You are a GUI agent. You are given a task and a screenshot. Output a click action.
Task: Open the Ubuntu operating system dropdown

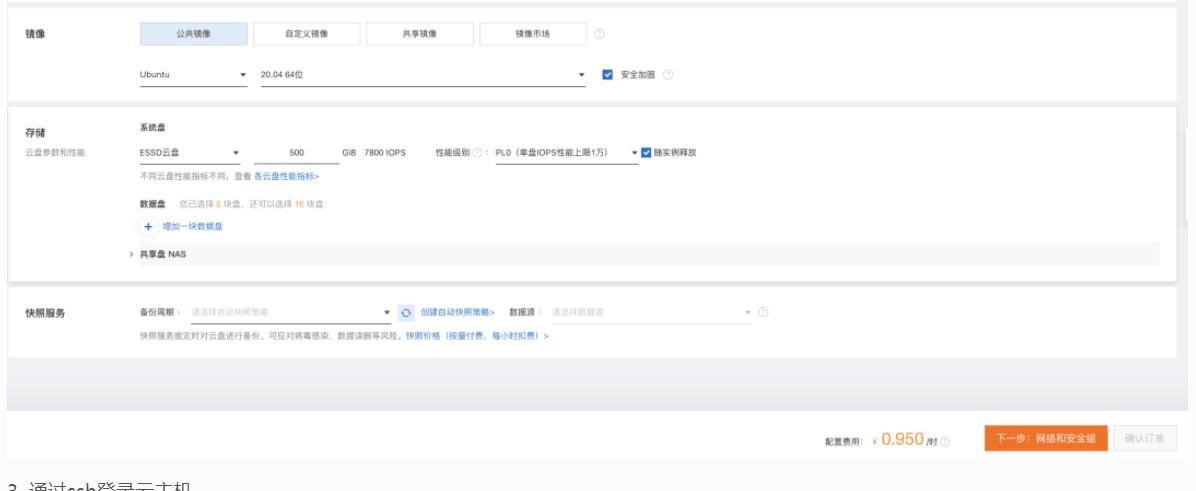click(x=193, y=75)
